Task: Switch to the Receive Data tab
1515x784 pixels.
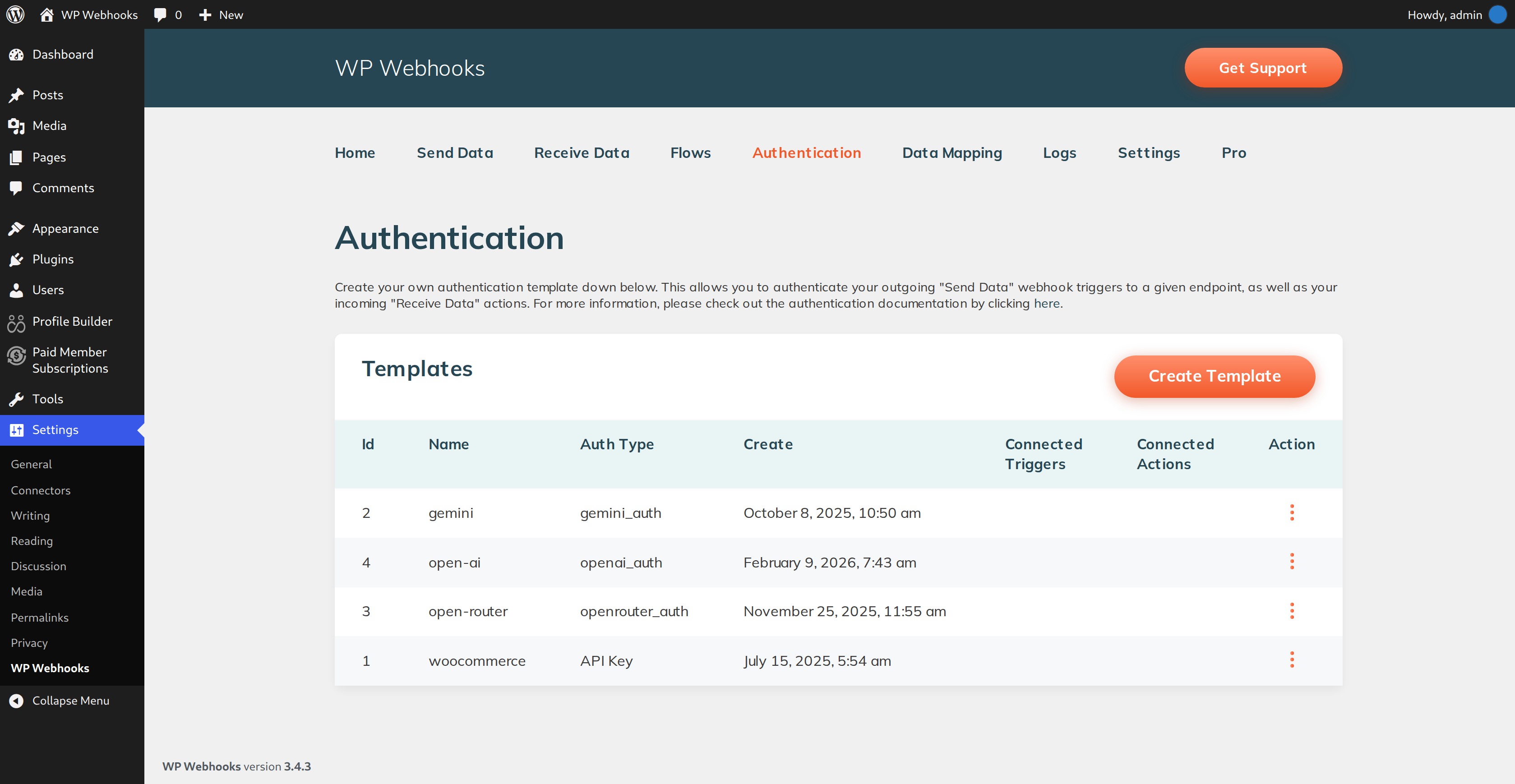Action: coord(582,153)
